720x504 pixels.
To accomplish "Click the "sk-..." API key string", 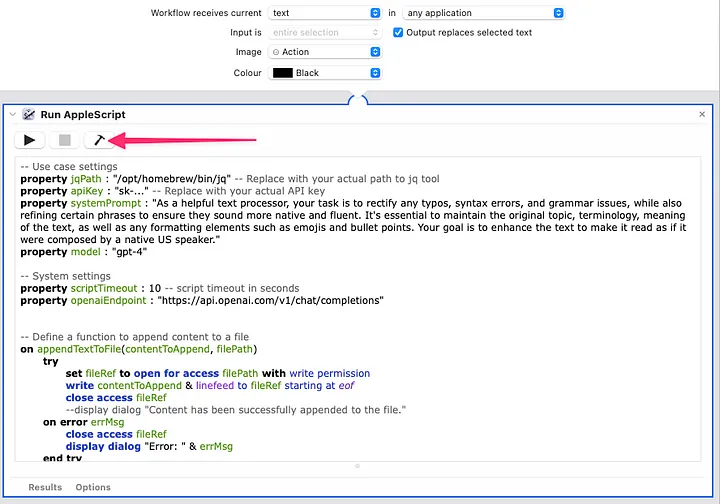I will pos(131,191).
